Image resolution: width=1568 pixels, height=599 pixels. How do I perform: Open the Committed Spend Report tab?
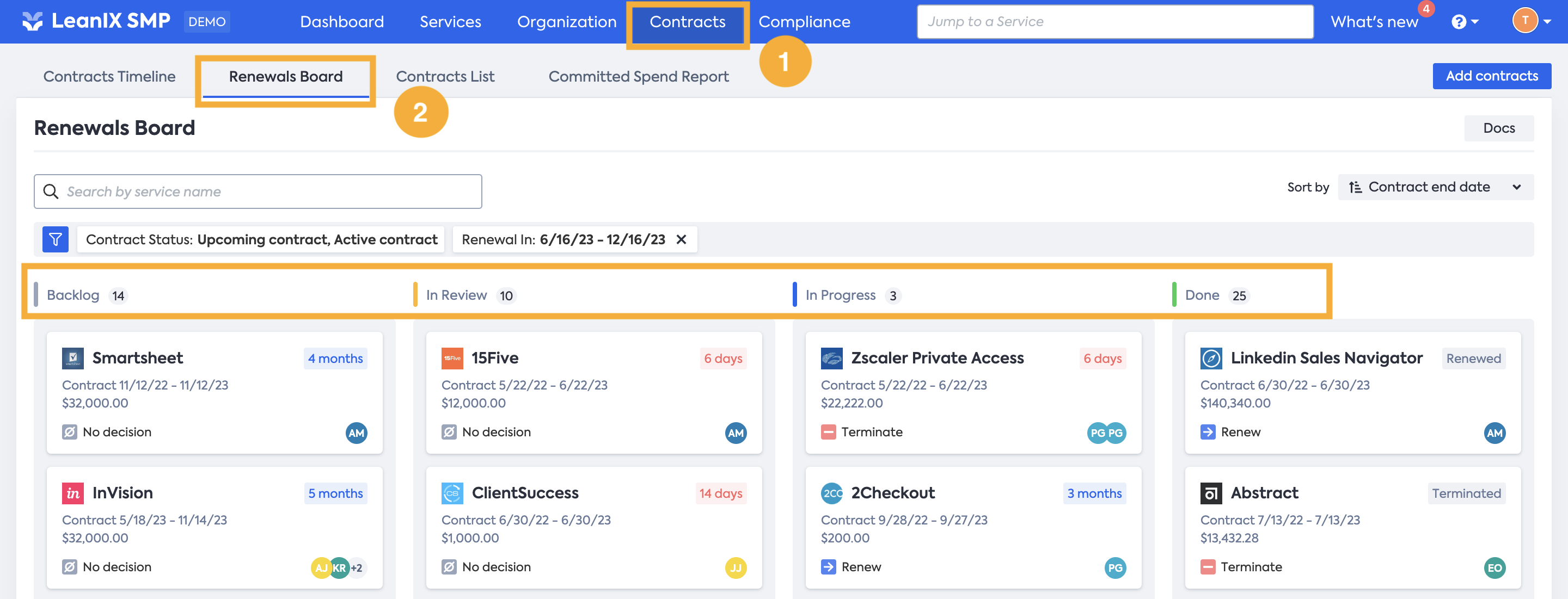coord(638,77)
